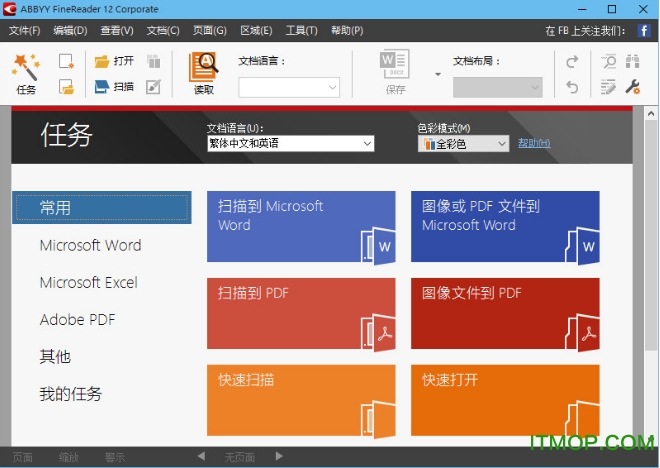The image size is (660, 468).
Task: Click the 扫描 (Scan) toolbar icon
Action: pyautogui.click(x=102, y=87)
